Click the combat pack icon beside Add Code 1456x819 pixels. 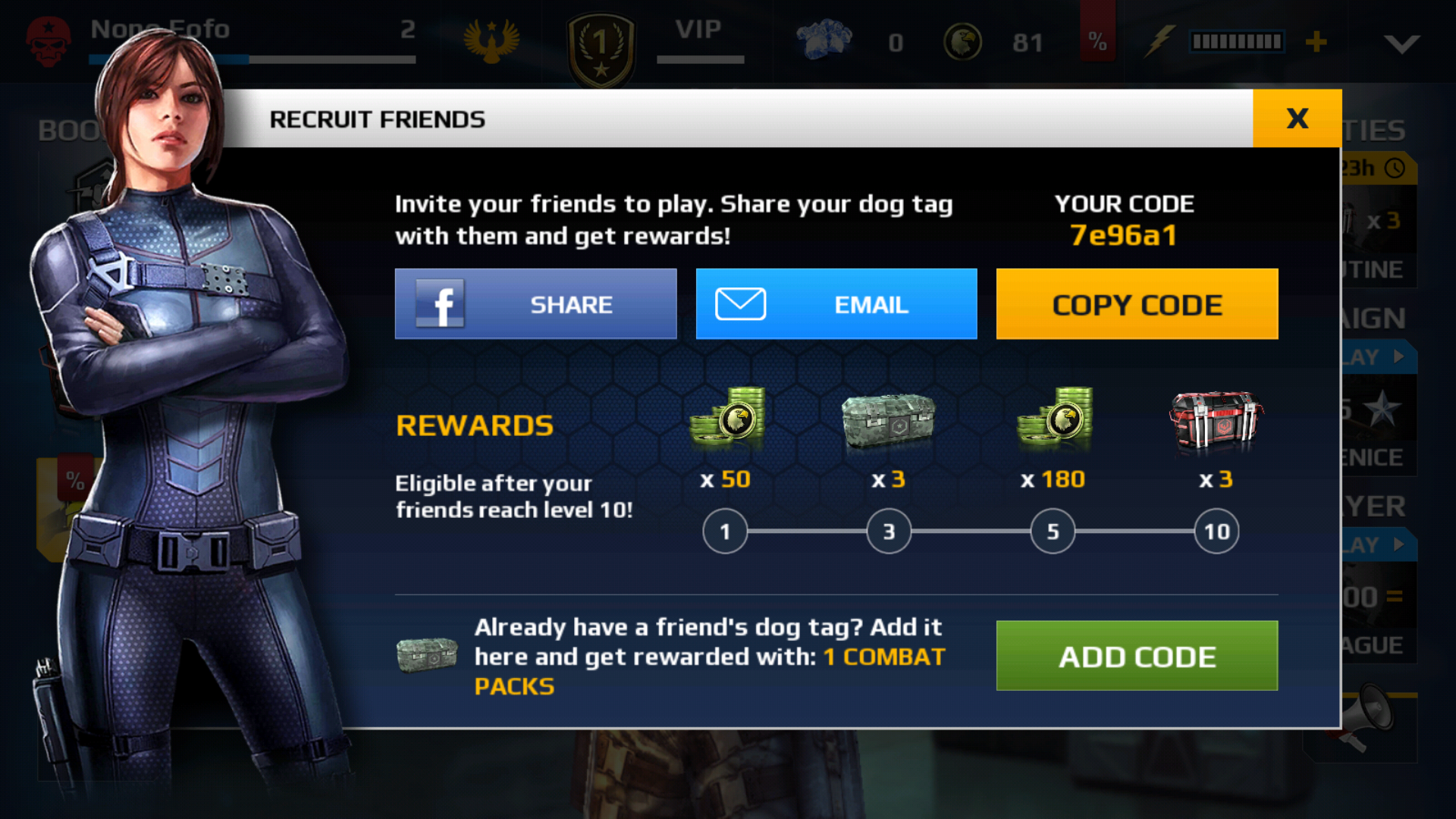point(427,654)
